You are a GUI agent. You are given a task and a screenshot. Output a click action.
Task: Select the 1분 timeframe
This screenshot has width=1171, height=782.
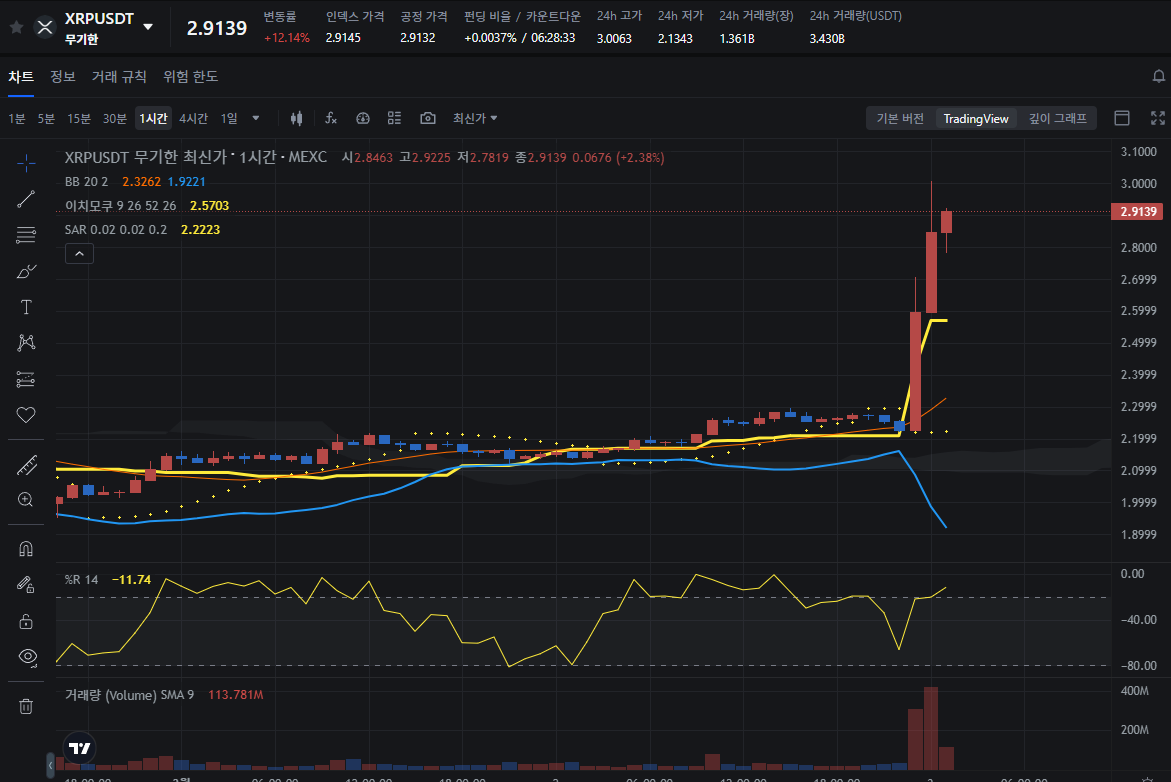16,119
